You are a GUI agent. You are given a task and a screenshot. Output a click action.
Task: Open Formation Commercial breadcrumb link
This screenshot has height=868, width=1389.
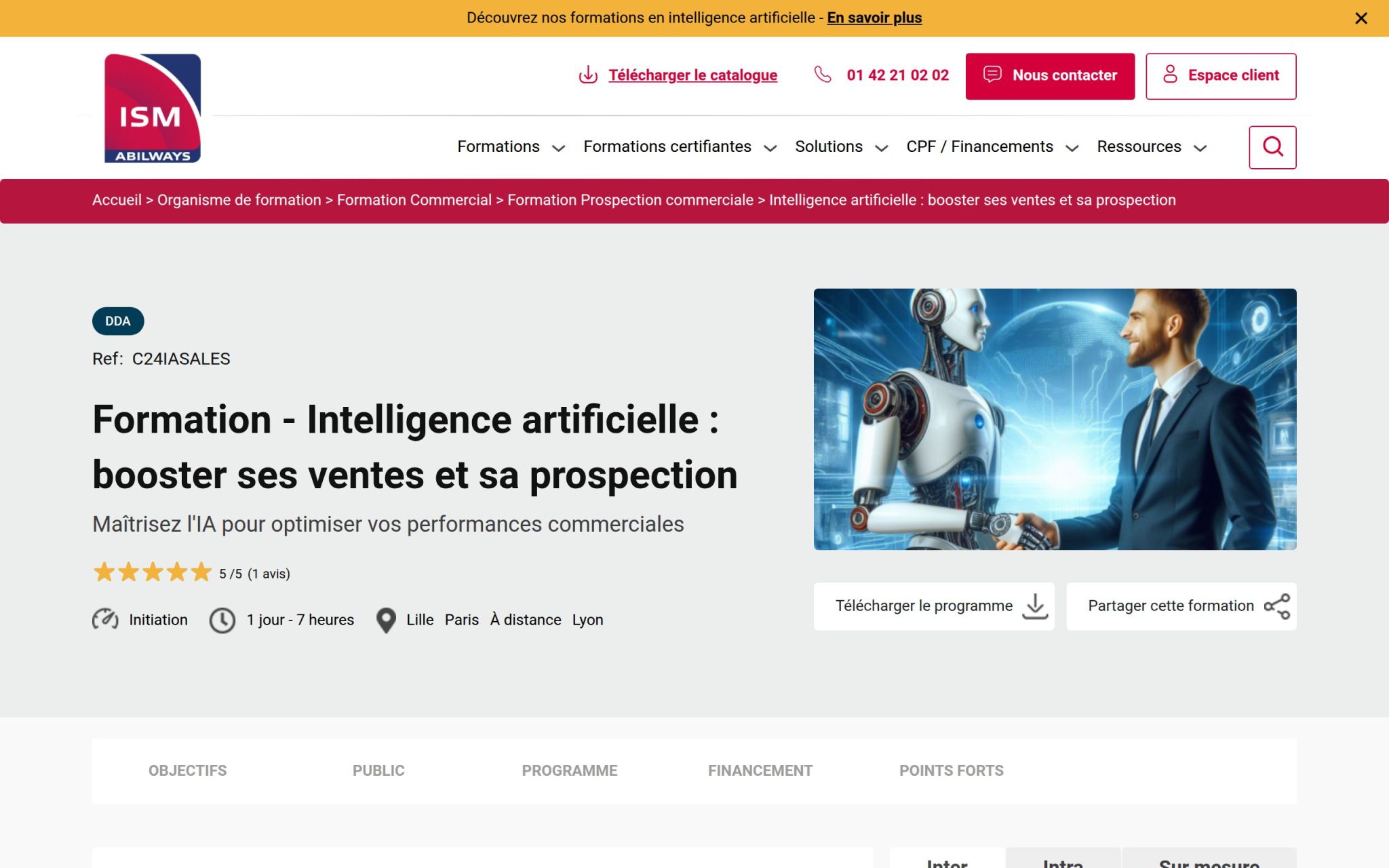414,200
